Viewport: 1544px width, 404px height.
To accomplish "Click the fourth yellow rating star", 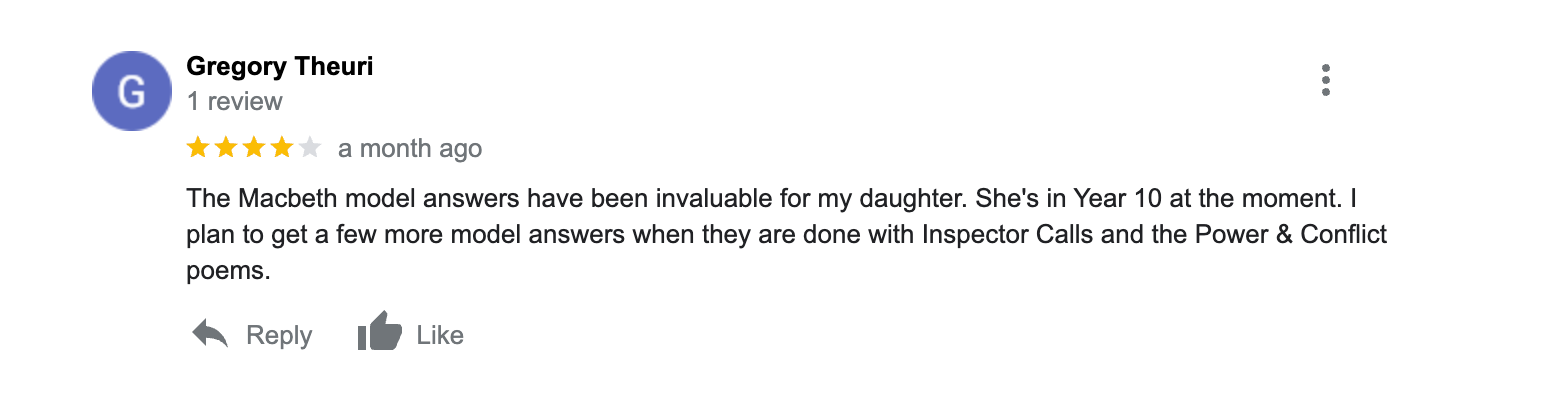I will click(x=282, y=149).
